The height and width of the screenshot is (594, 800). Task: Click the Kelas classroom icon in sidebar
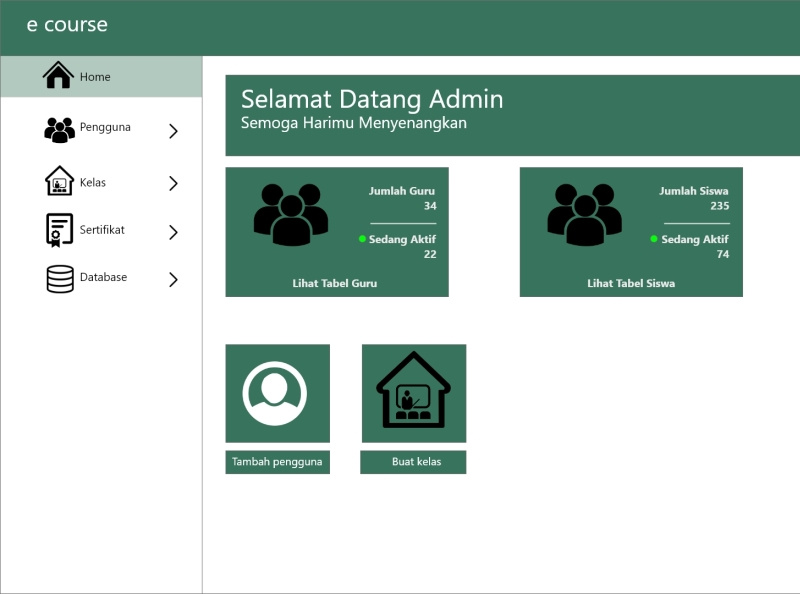(60, 182)
